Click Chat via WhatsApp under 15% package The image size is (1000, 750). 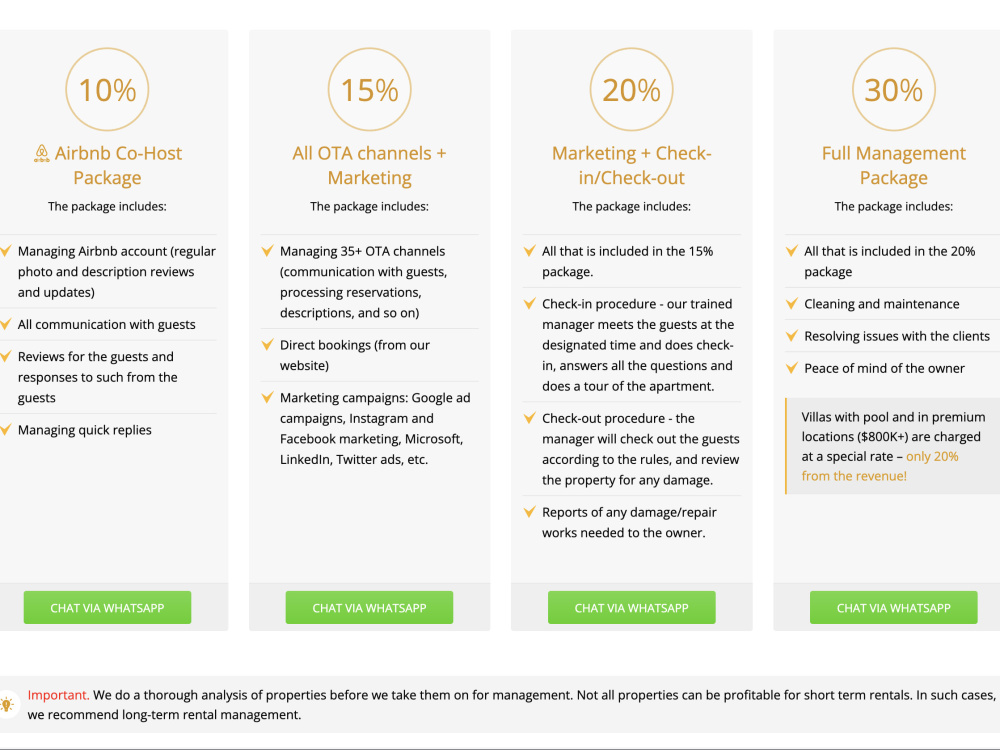pyautogui.click(x=369, y=608)
